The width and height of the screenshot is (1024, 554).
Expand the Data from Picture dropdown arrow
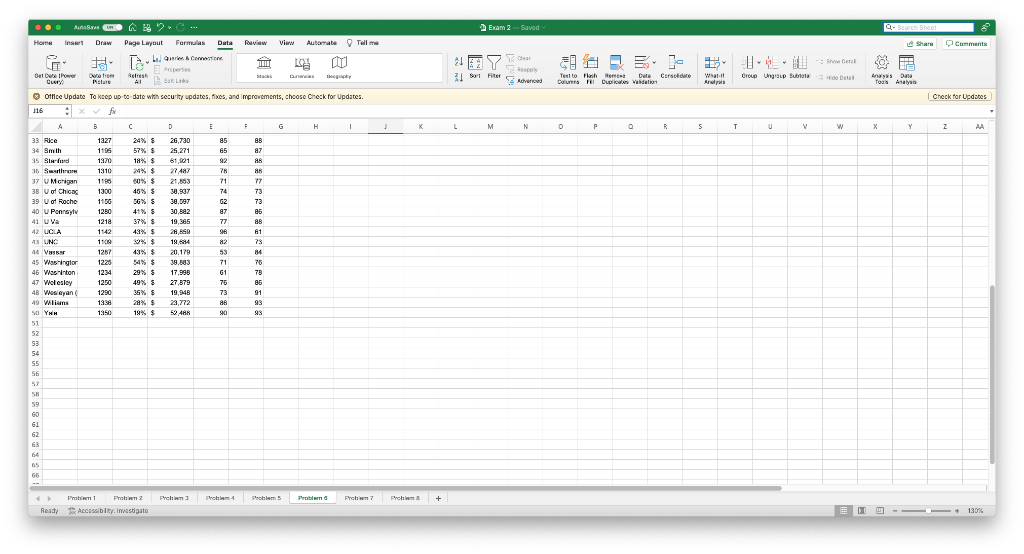111,63
